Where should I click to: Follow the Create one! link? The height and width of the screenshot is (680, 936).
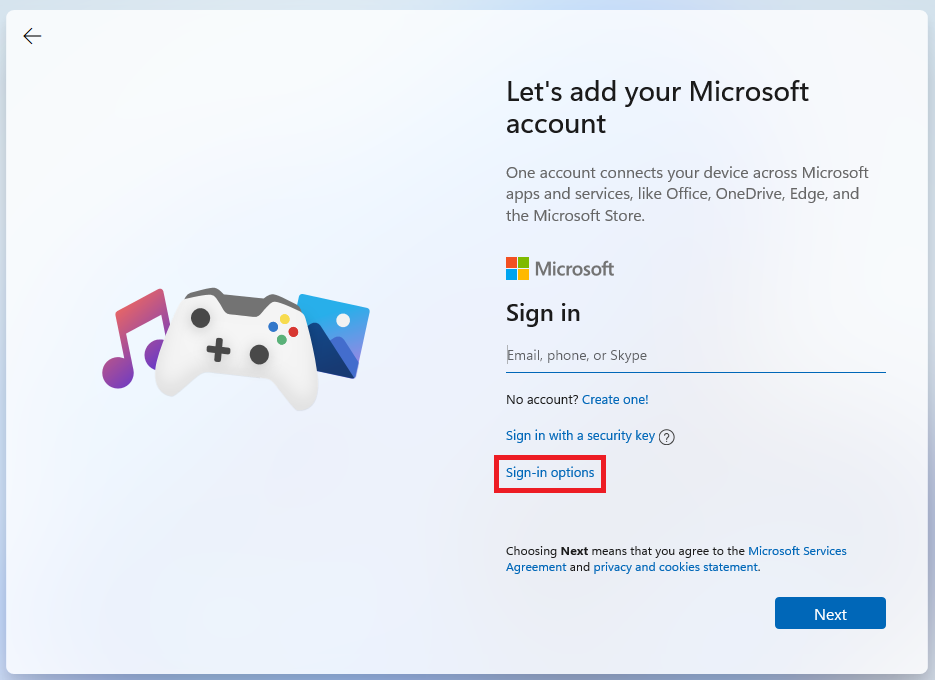(615, 399)
